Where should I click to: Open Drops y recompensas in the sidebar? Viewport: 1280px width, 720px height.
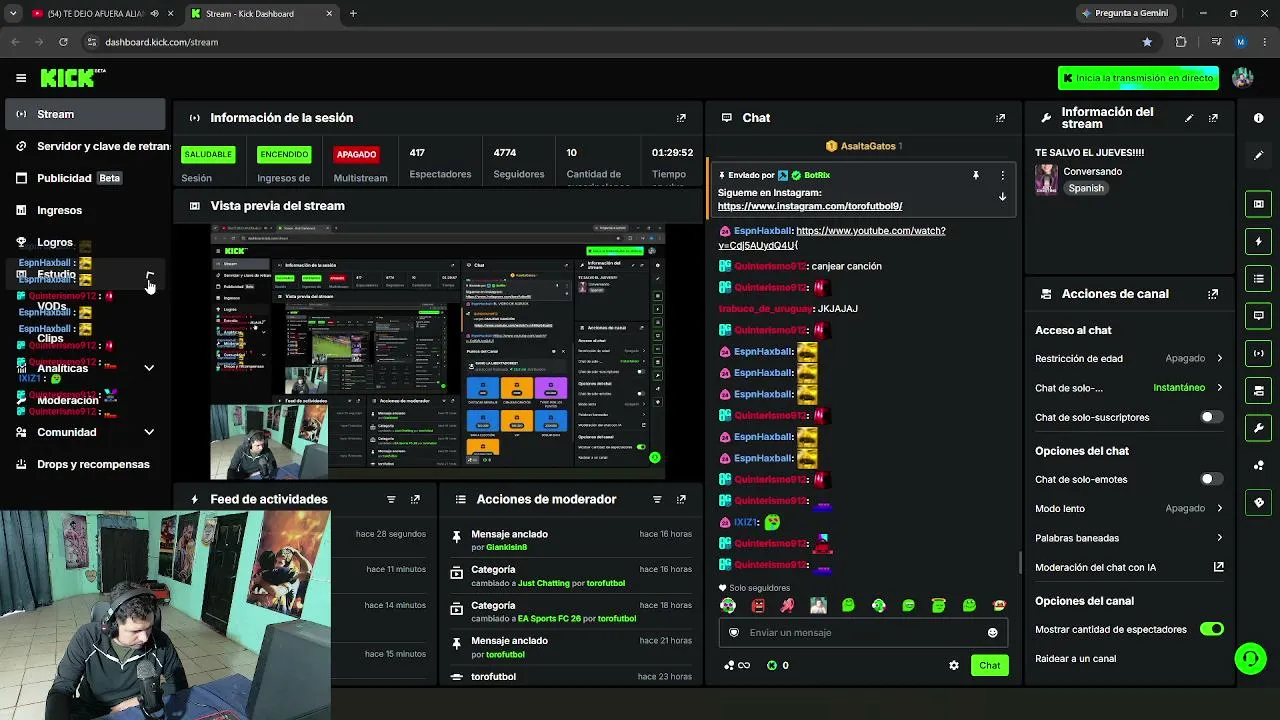[84, 464]
